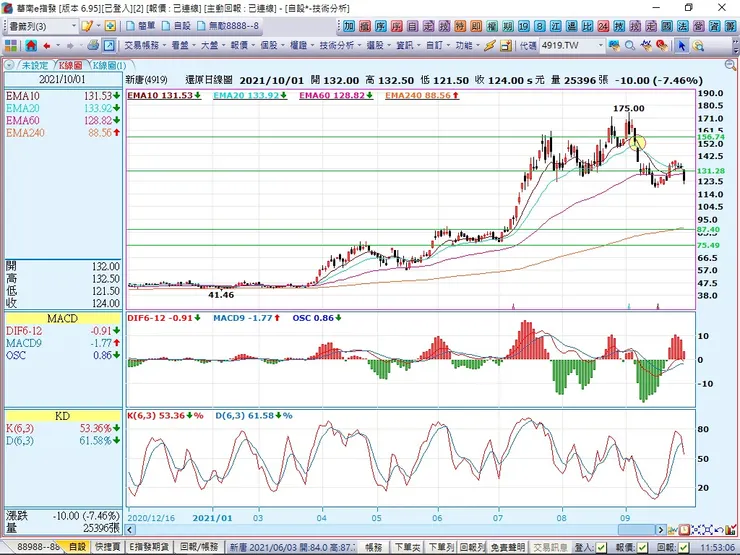Go back with the red left arrow
The image size is (740, 555).
pyautogui.click(x=47, y=46)
